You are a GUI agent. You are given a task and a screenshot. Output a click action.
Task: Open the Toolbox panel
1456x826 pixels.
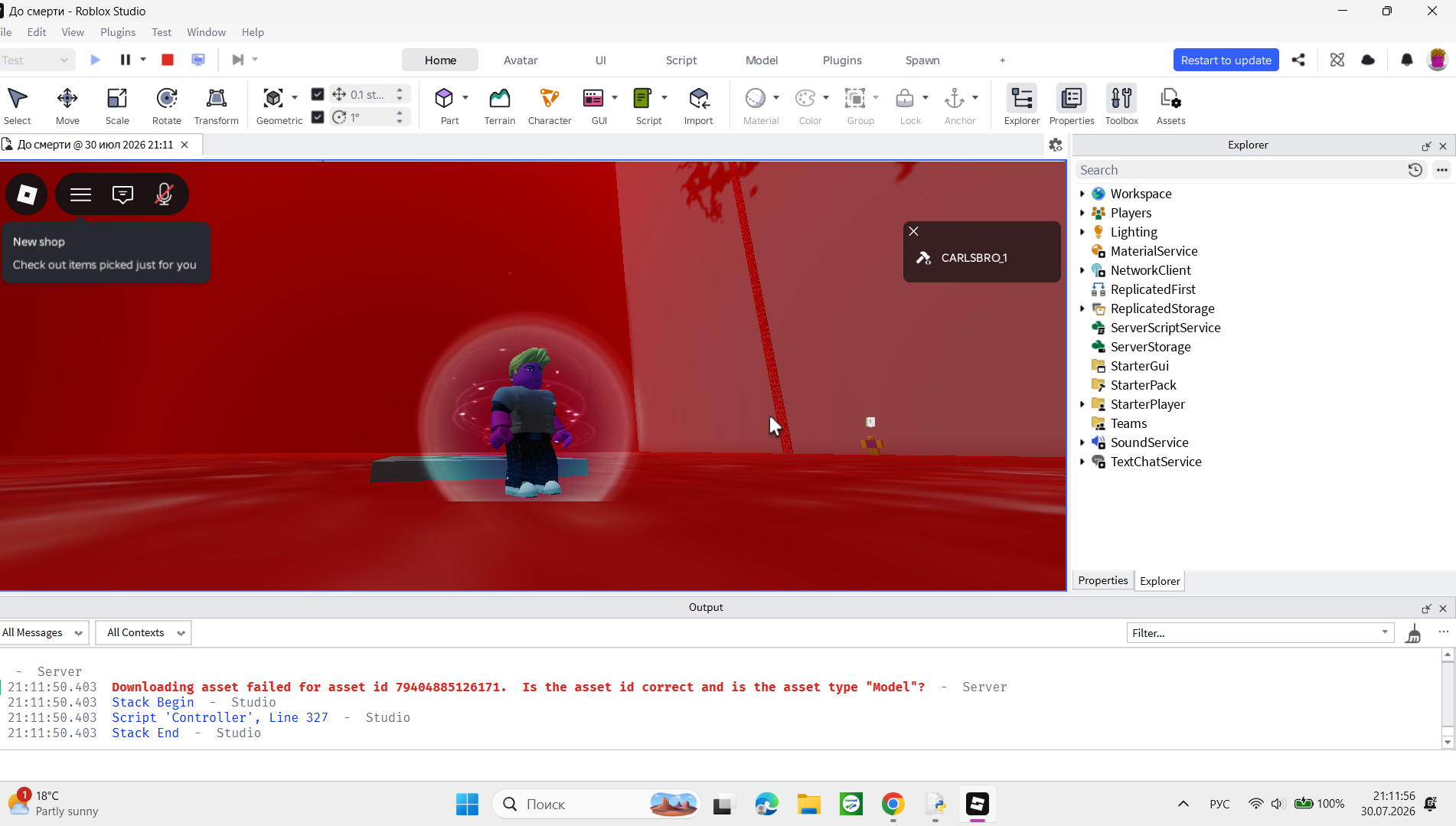pyautogui.click(x=1121, y=106)
